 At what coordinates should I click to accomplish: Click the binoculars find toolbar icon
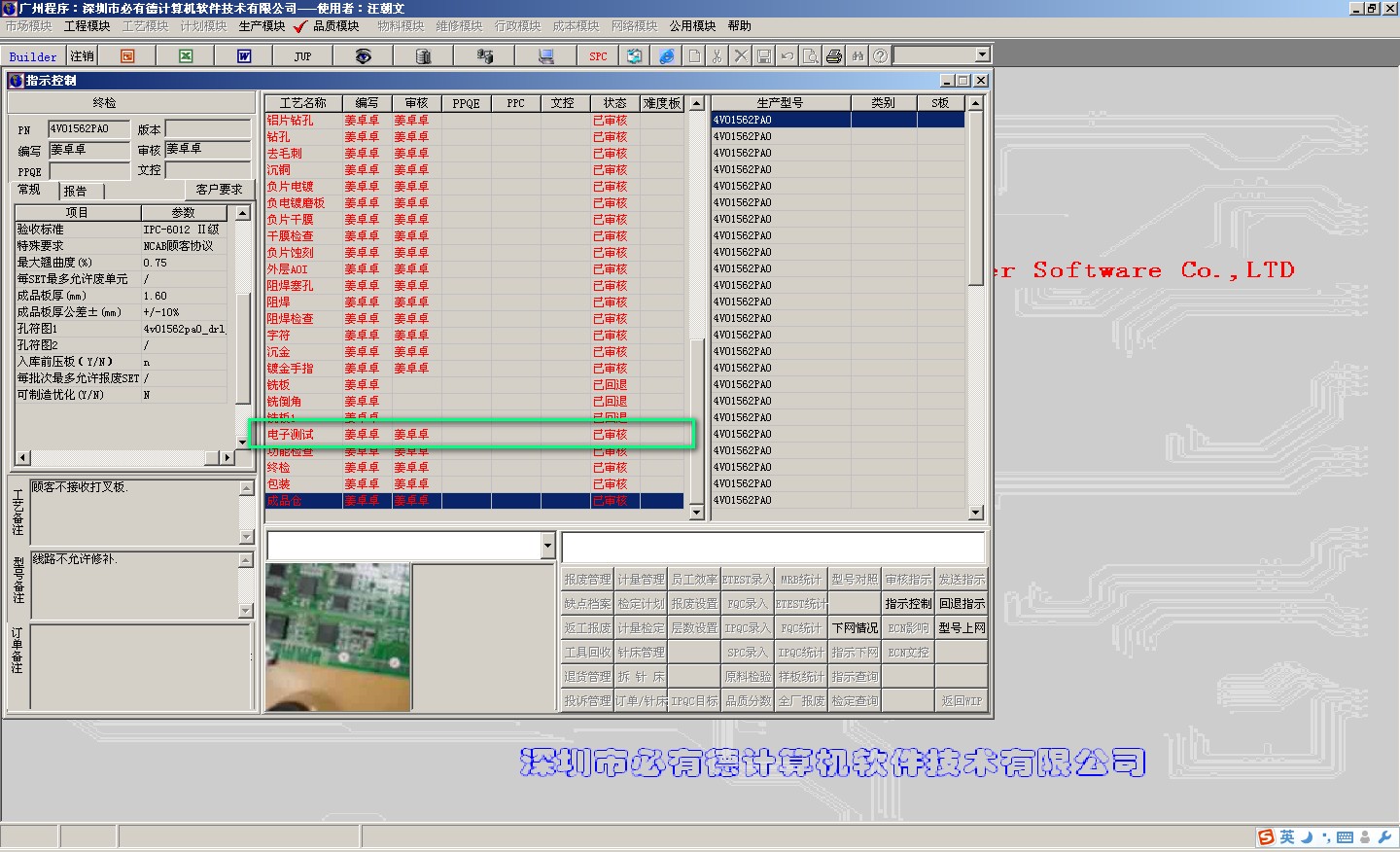click(x=857, y=56)
